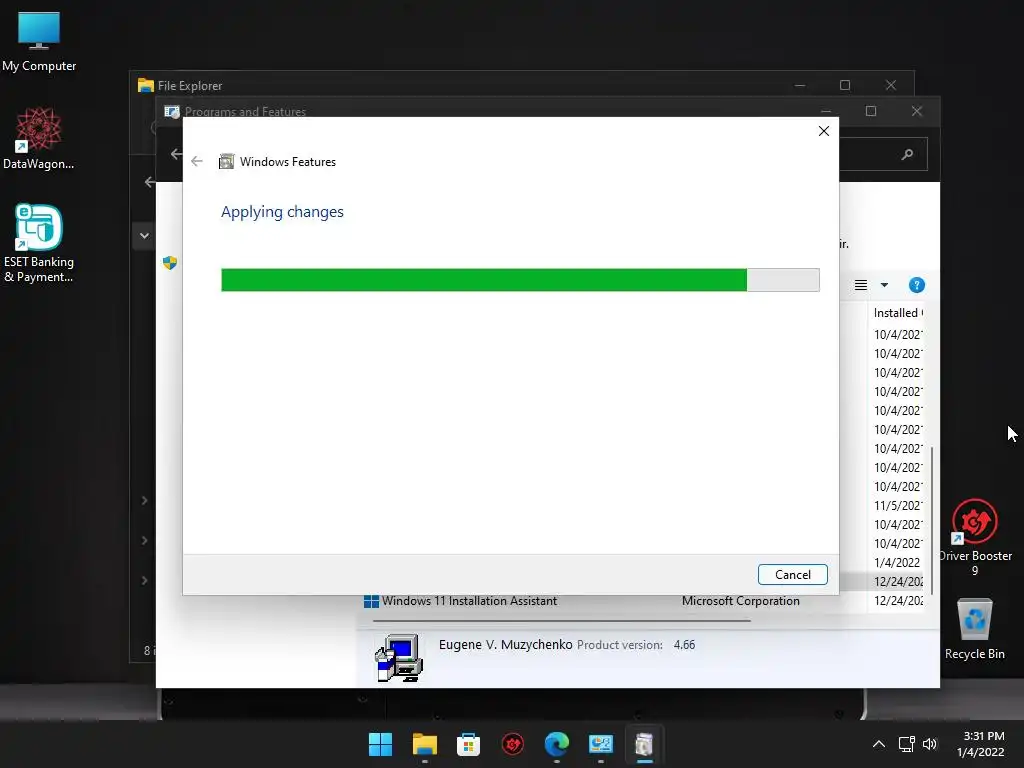Close the File Explorer window
Screen dimensions: 1024x768
coord(890,86)
